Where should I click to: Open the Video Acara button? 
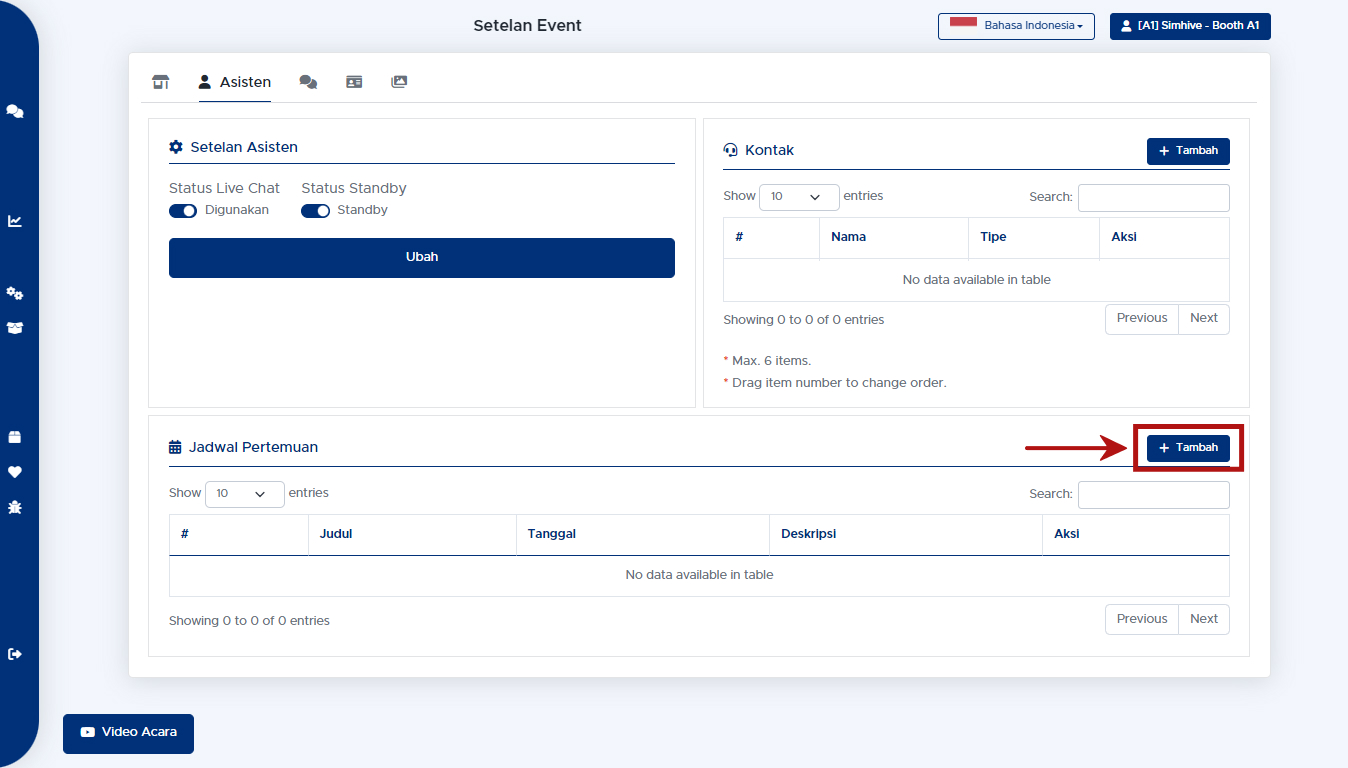pyautogui.click(x=128, y=733)
